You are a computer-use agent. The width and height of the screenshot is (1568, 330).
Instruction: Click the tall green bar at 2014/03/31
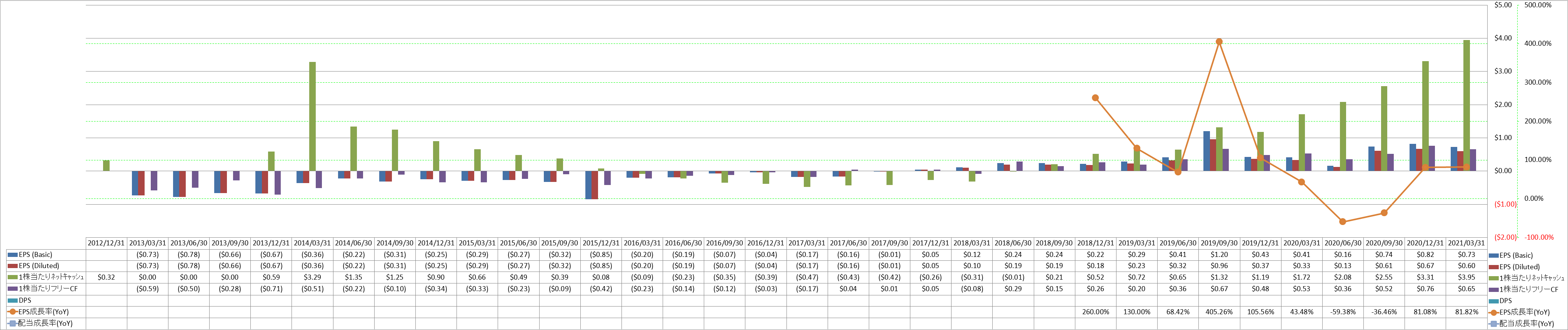(312, 116)
